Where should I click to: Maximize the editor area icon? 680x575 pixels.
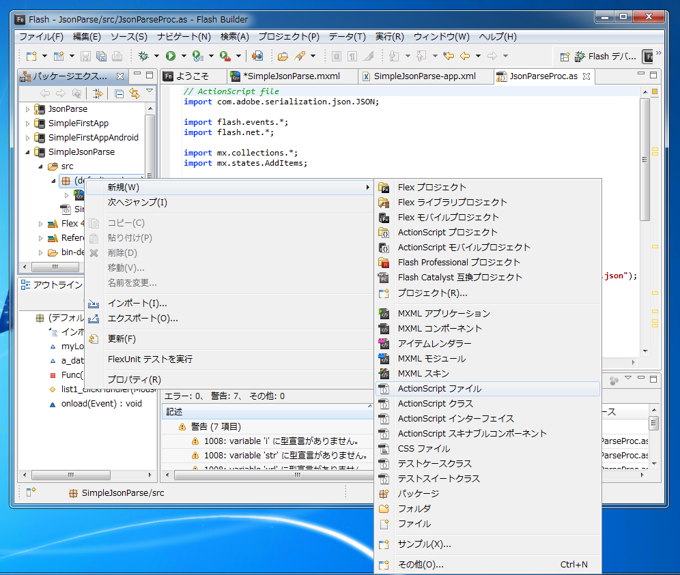(654, 75)
